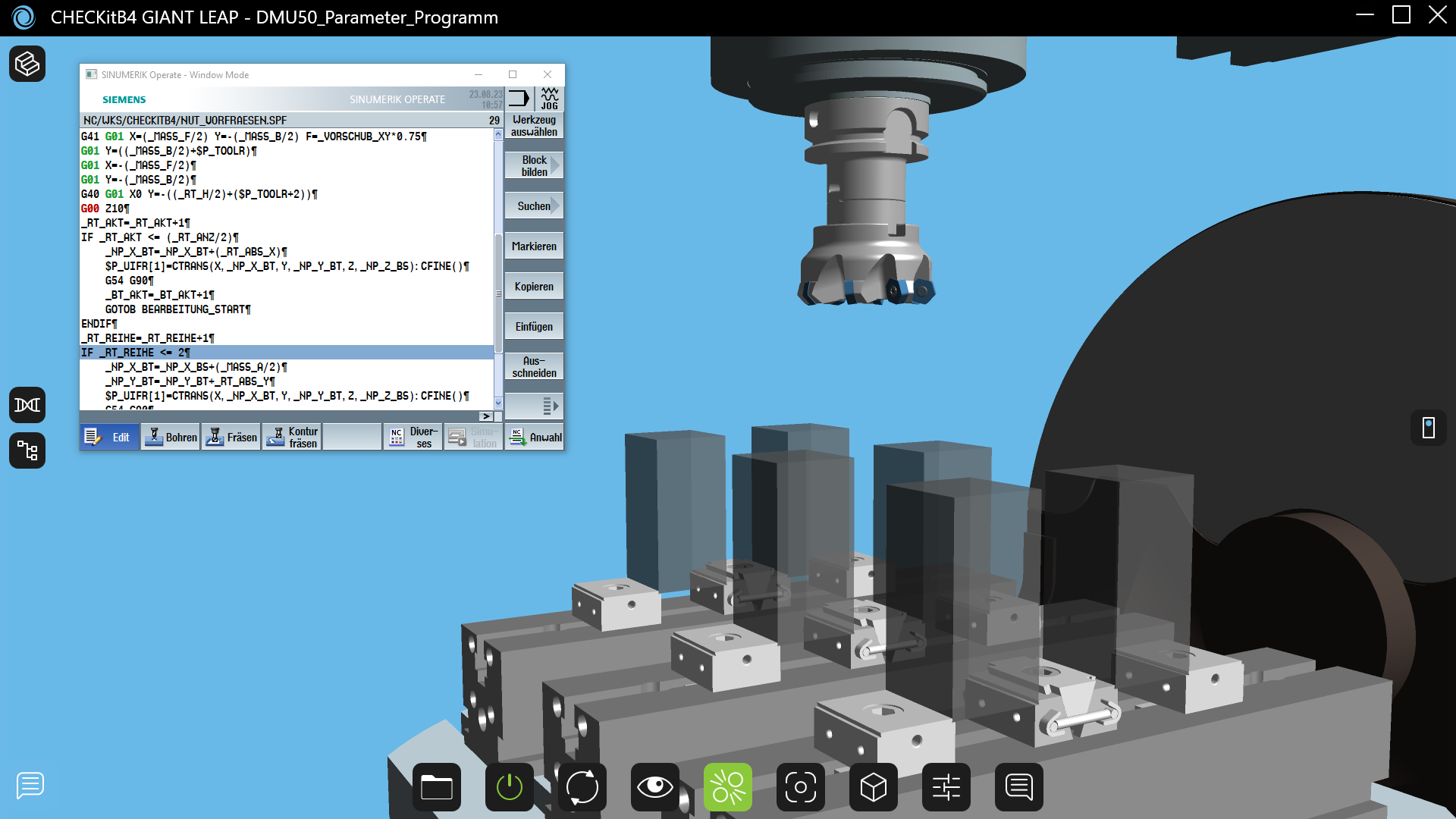Click the refresh rotate arrows icon
The height and width of the screenshot is (819, 1456).
[x=582, y=787]
